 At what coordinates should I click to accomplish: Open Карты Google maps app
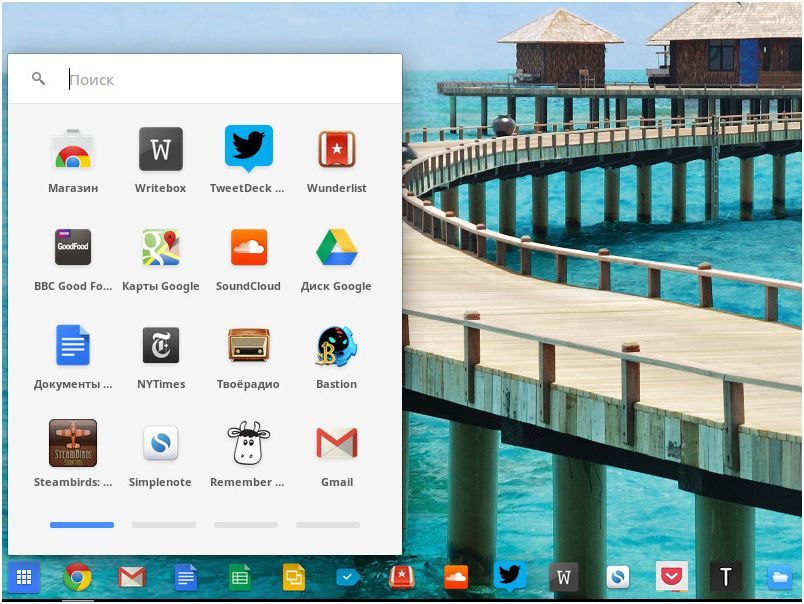click(x=160, y=246)
